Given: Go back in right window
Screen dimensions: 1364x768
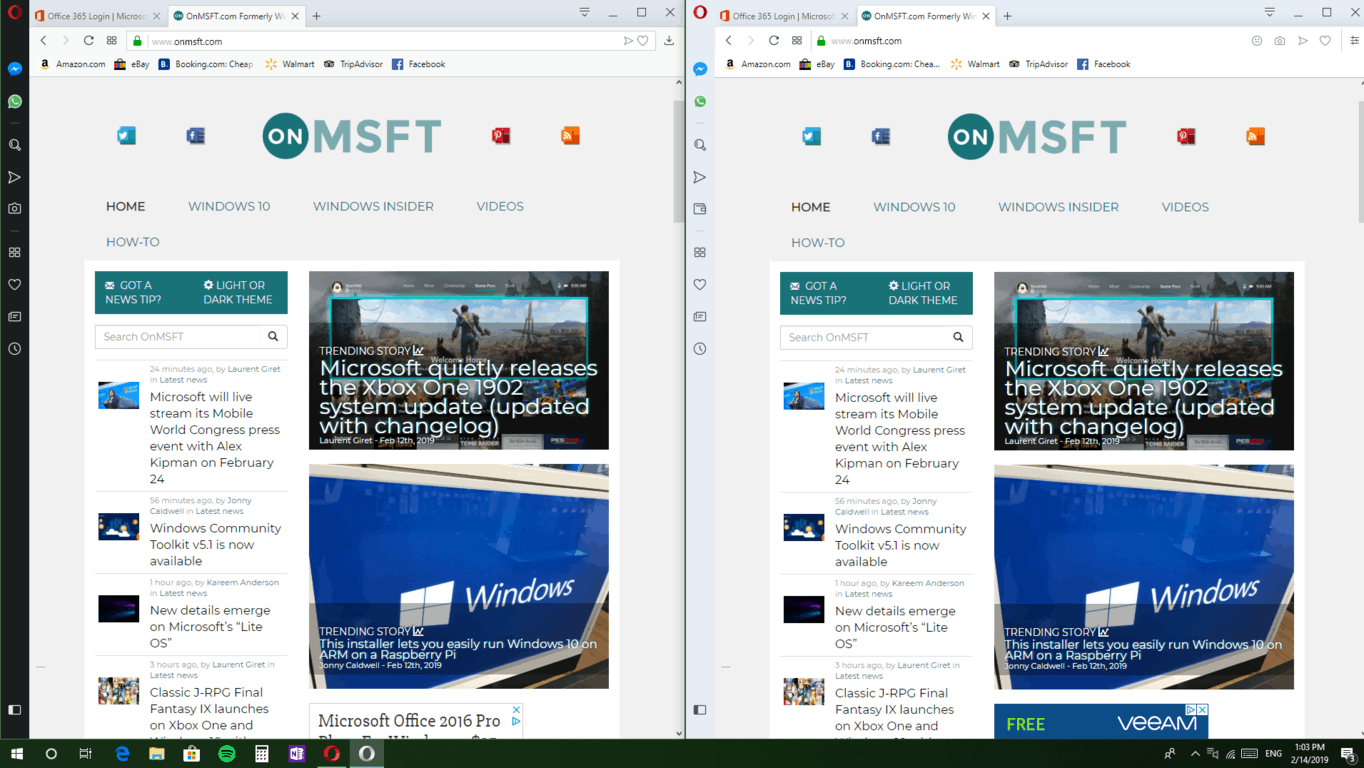Looking at the screenshot, I should 729,41.
